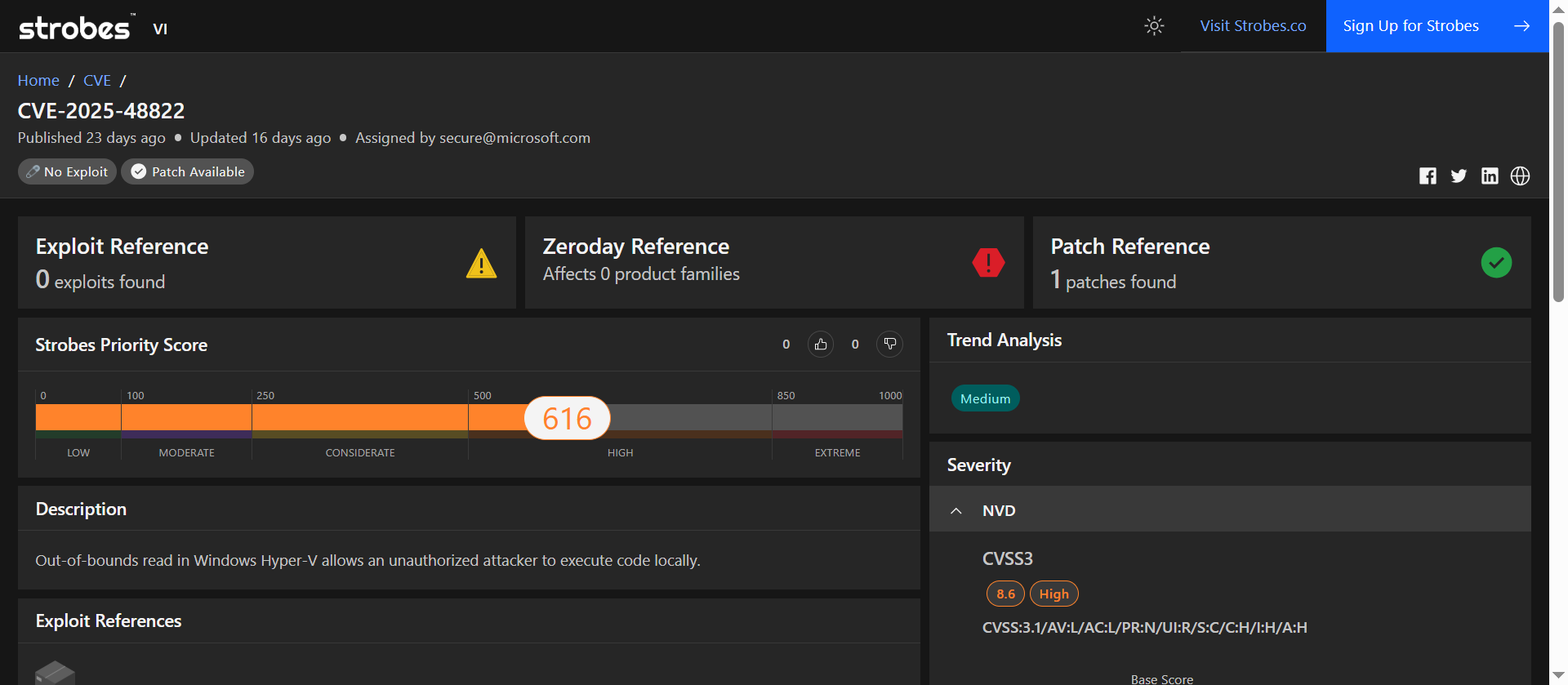Click the Patch Available badge

188,171
